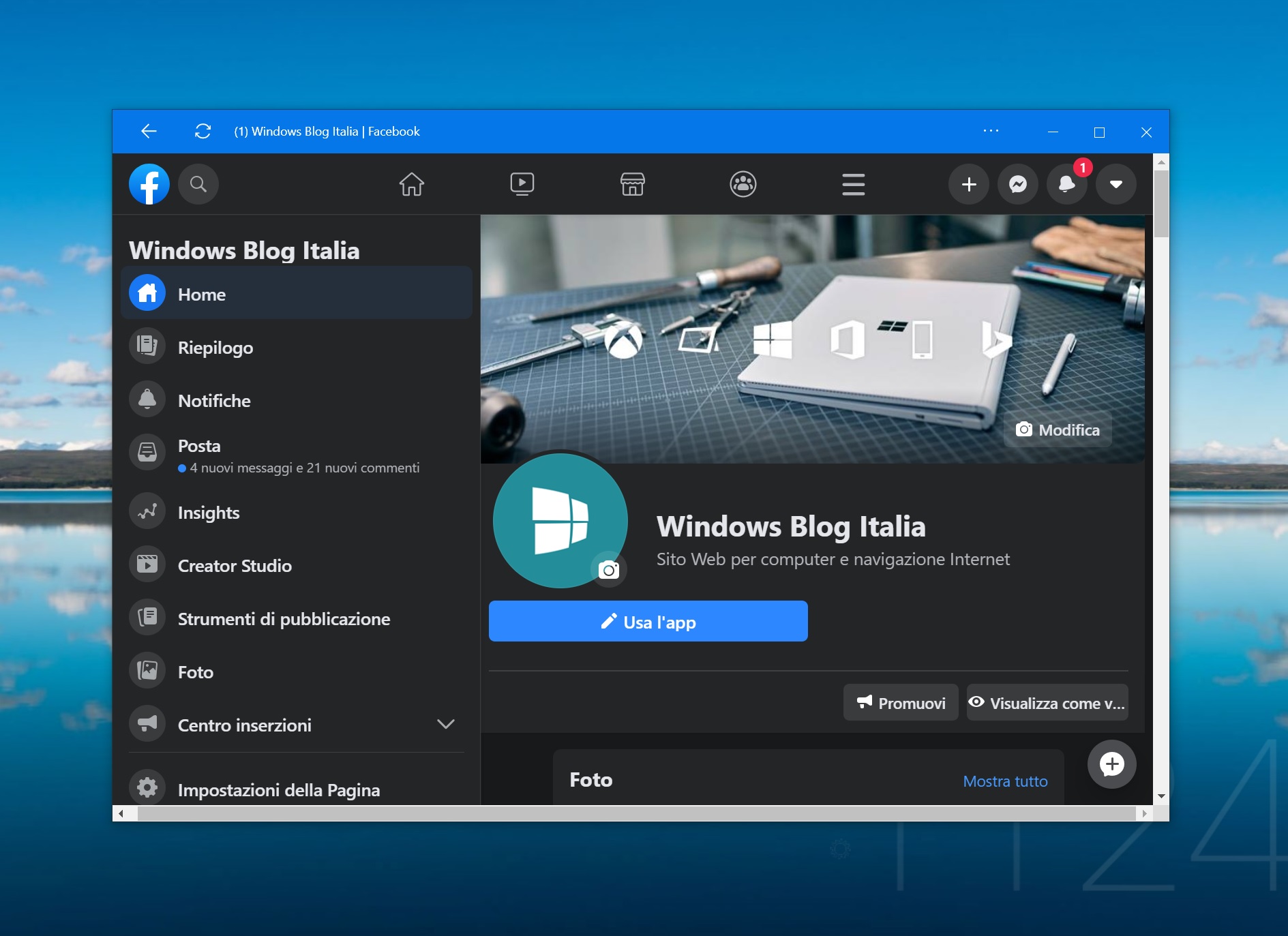Click the vertical scrollbar thumb
Screen dimensions: 1288x936
[x=1161, y=204]
